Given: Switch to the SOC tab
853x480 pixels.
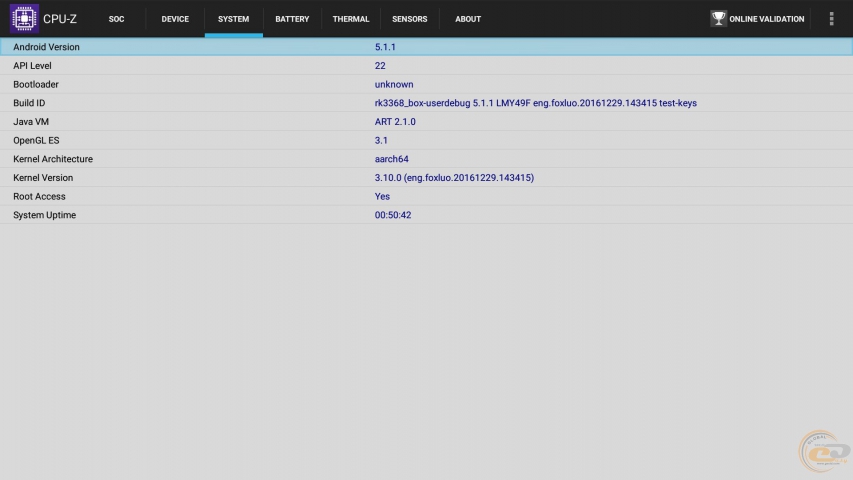Looking at the screenshot, I should [x=116, y=19].
